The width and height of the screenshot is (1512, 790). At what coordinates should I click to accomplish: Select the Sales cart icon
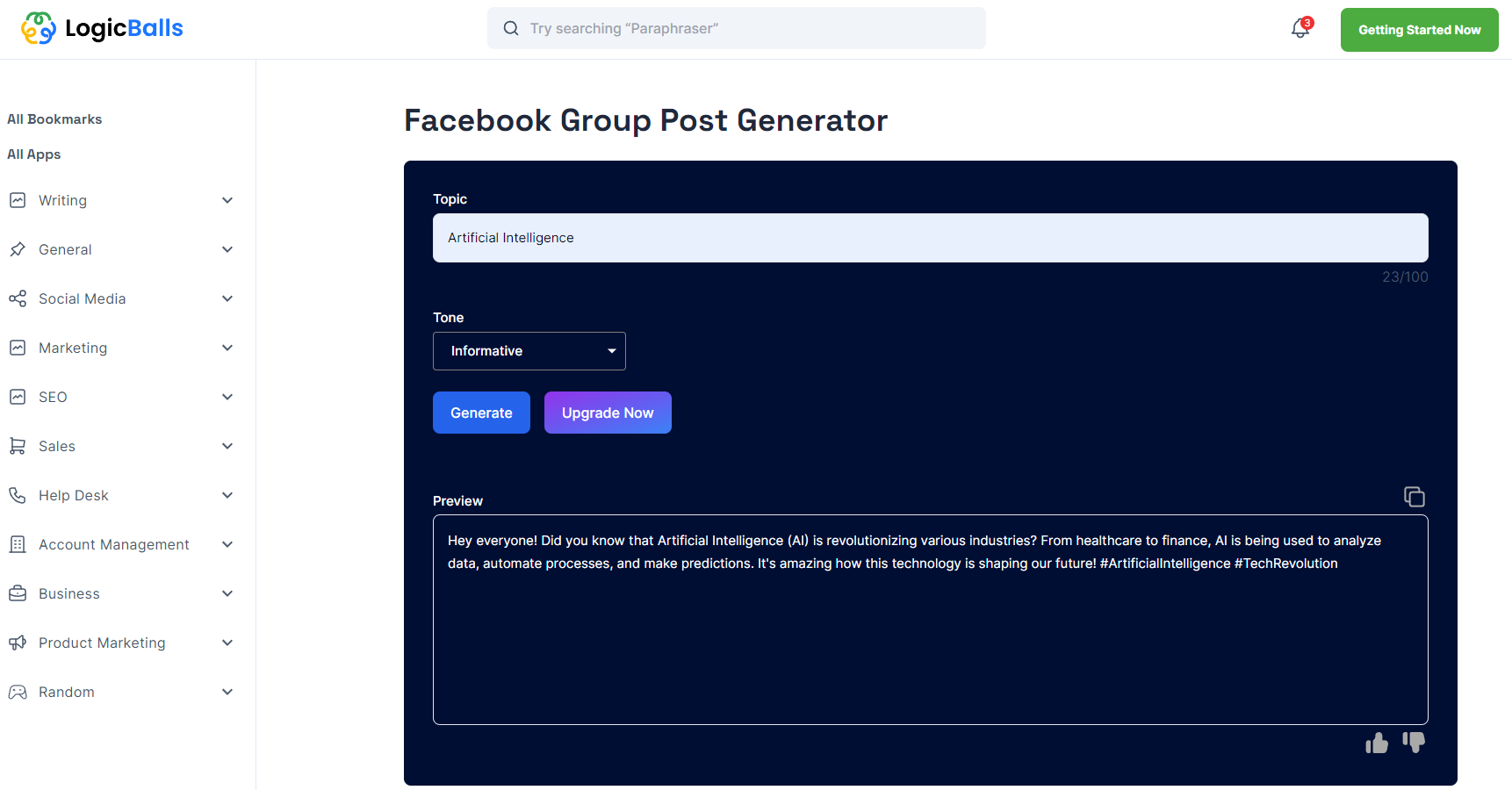[18, 446]
